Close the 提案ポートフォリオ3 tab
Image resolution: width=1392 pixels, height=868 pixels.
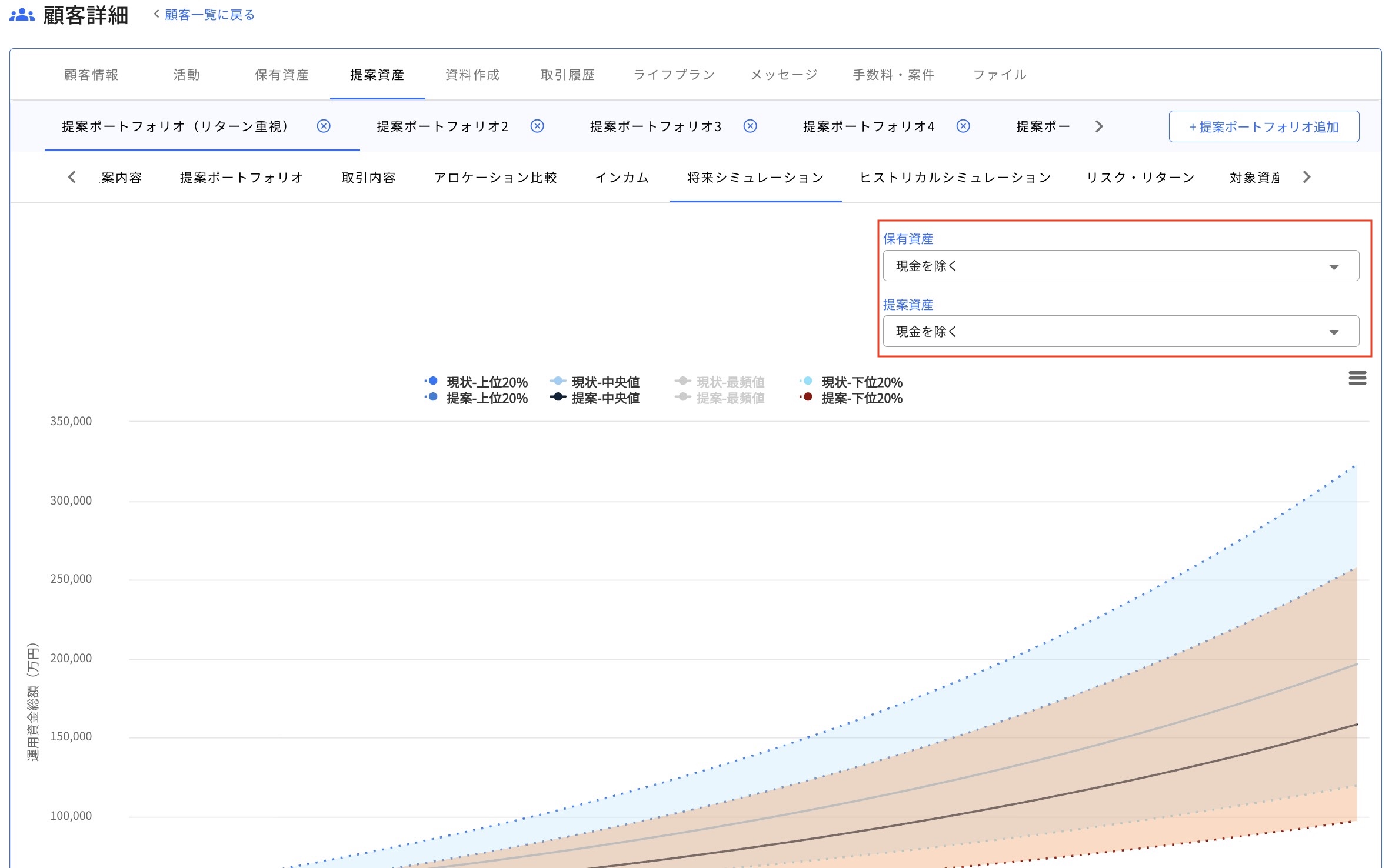point(750,126)
